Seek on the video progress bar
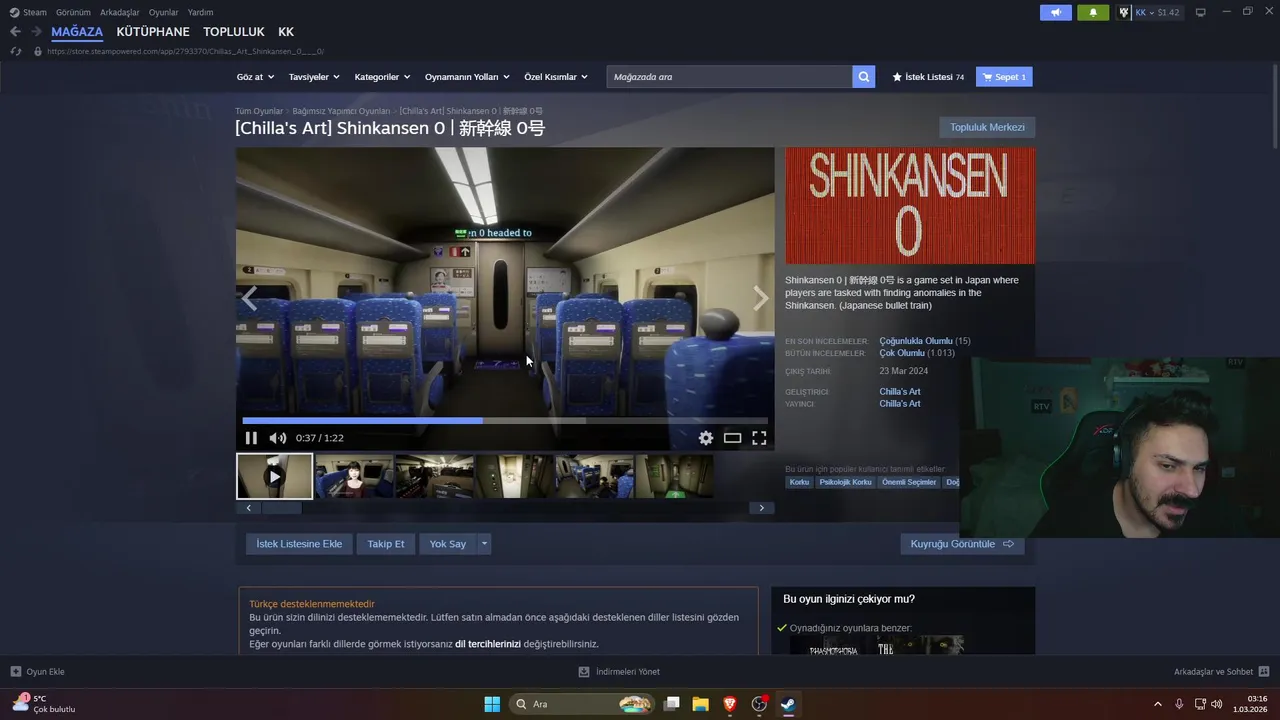 [x=505, y=421]
